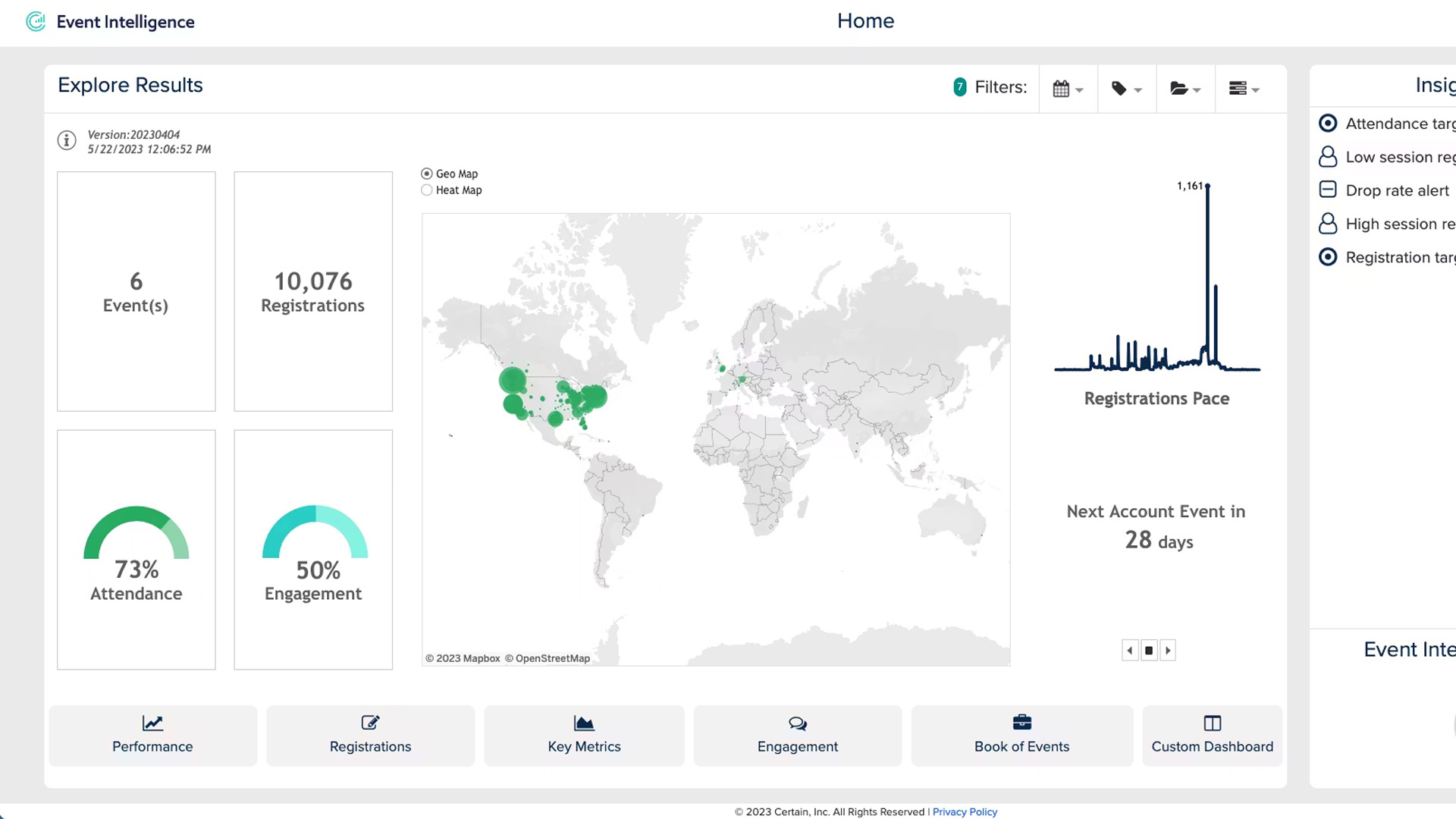1456x819 pixels.
Task: Click the Attendance target insight icon
Action: [x=1327, y=124]
